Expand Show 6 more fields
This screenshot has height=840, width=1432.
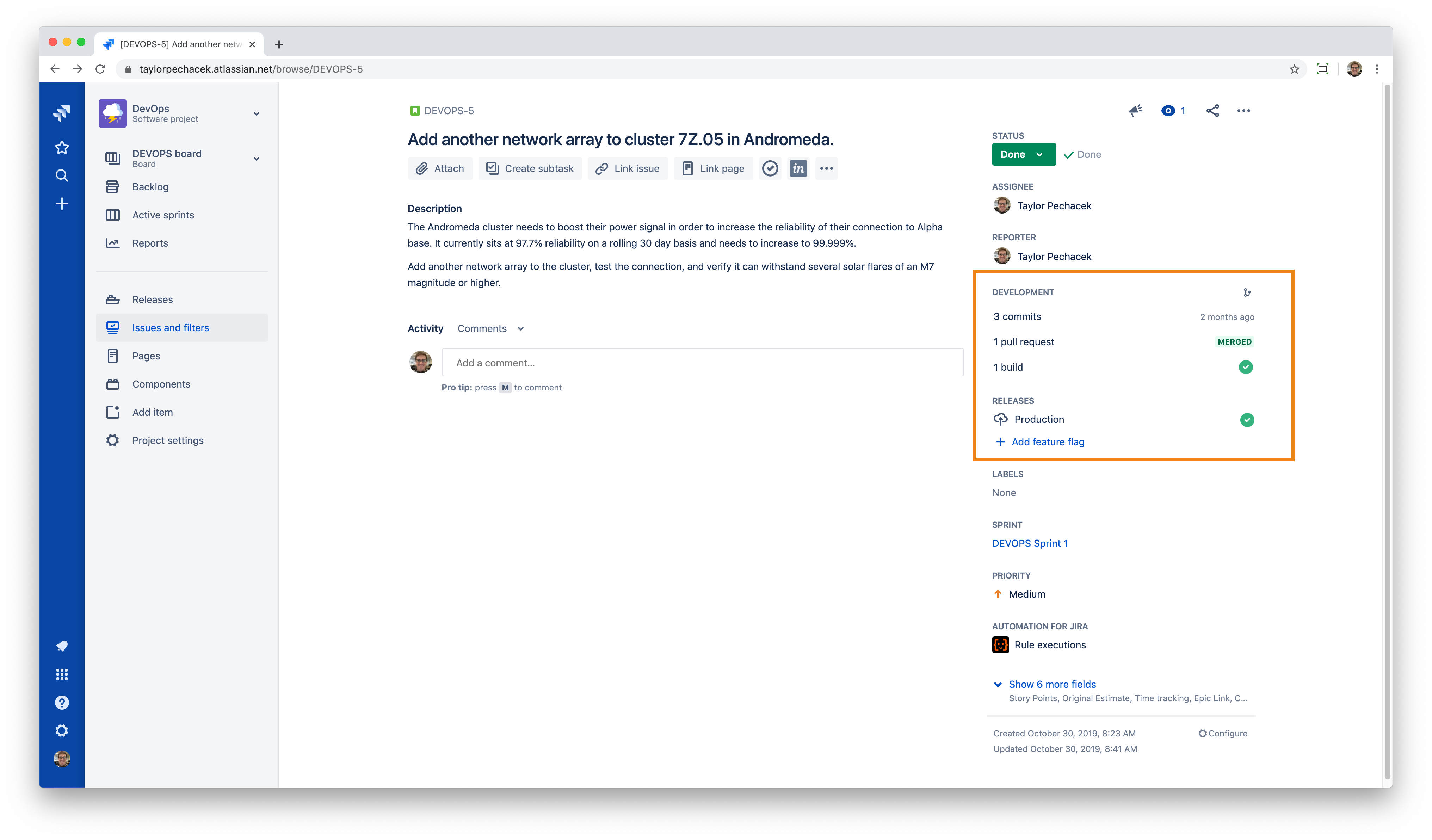point(1051,684)
